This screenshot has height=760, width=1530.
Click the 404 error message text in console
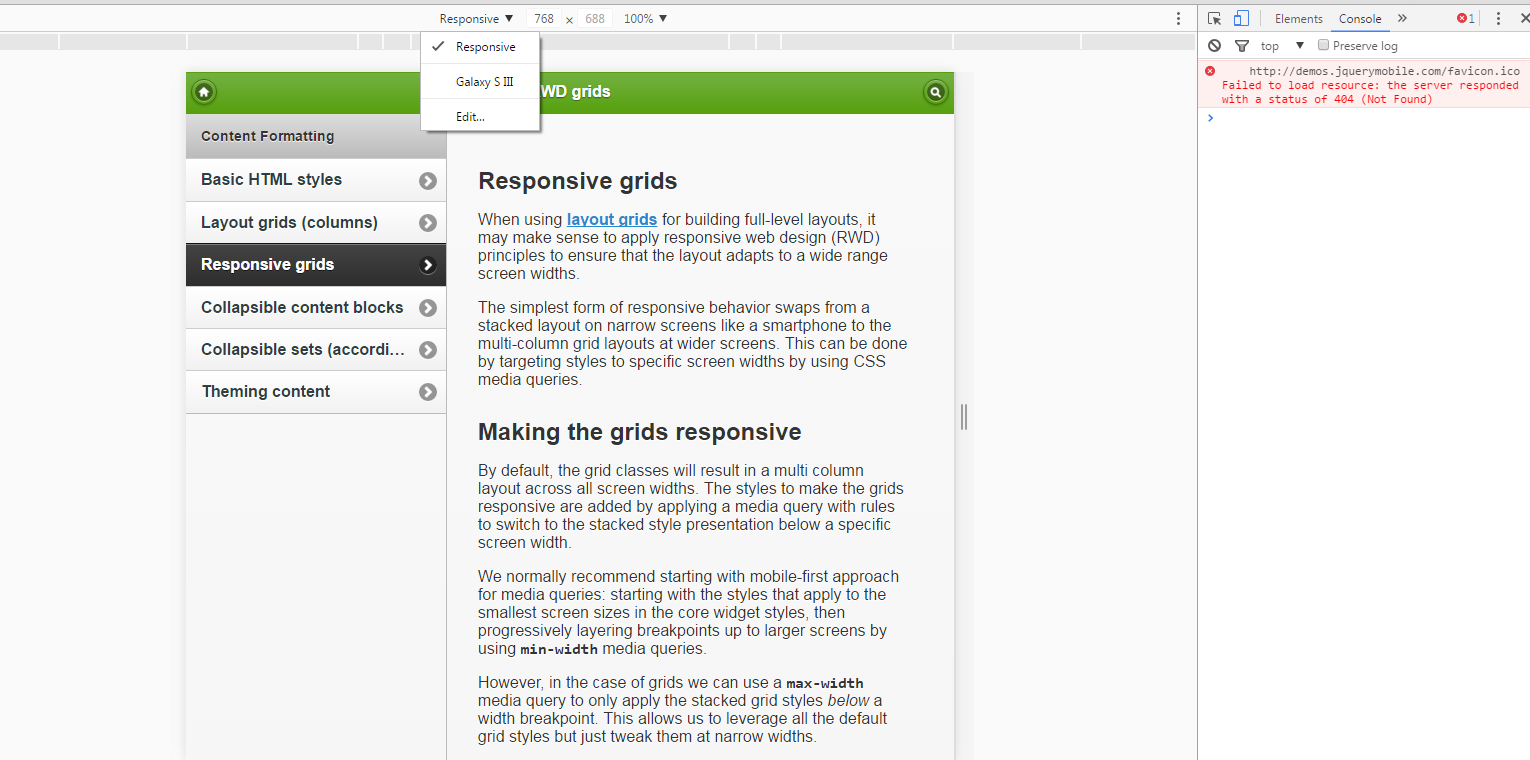click(x=1370, y=92)
